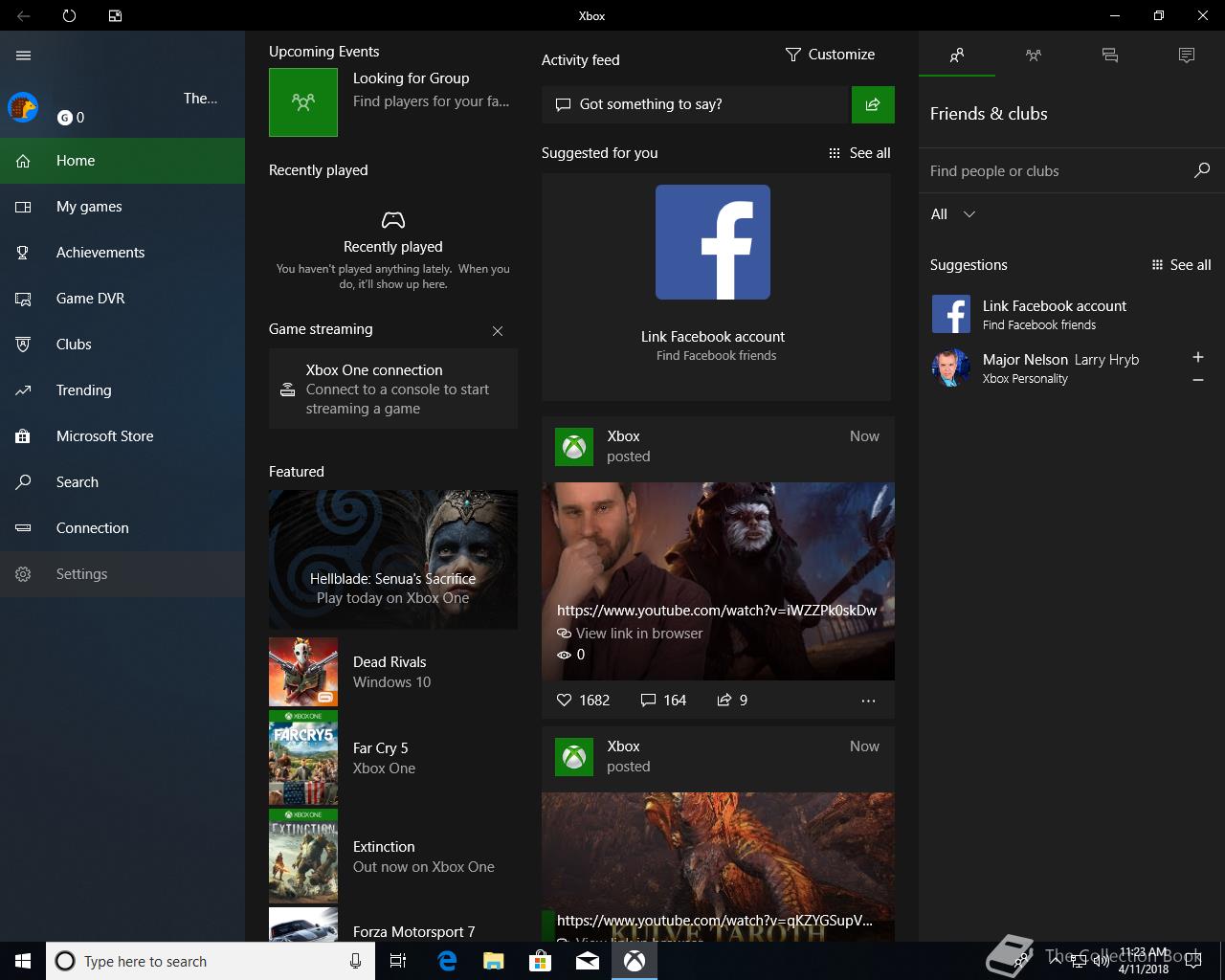
Task: Open Settings in the sidebar
Action: click(122, 574)
